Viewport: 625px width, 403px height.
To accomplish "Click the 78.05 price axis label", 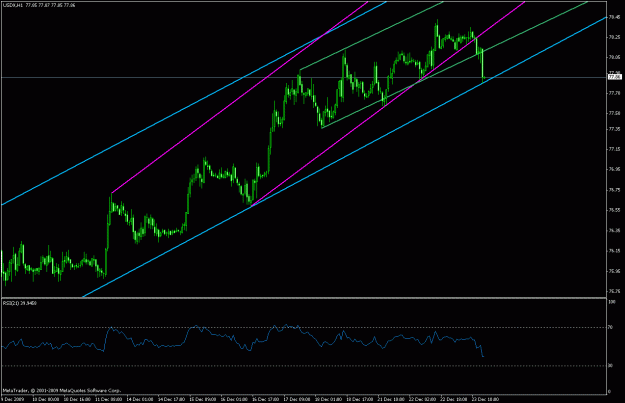I will click(x=614, y=57).
